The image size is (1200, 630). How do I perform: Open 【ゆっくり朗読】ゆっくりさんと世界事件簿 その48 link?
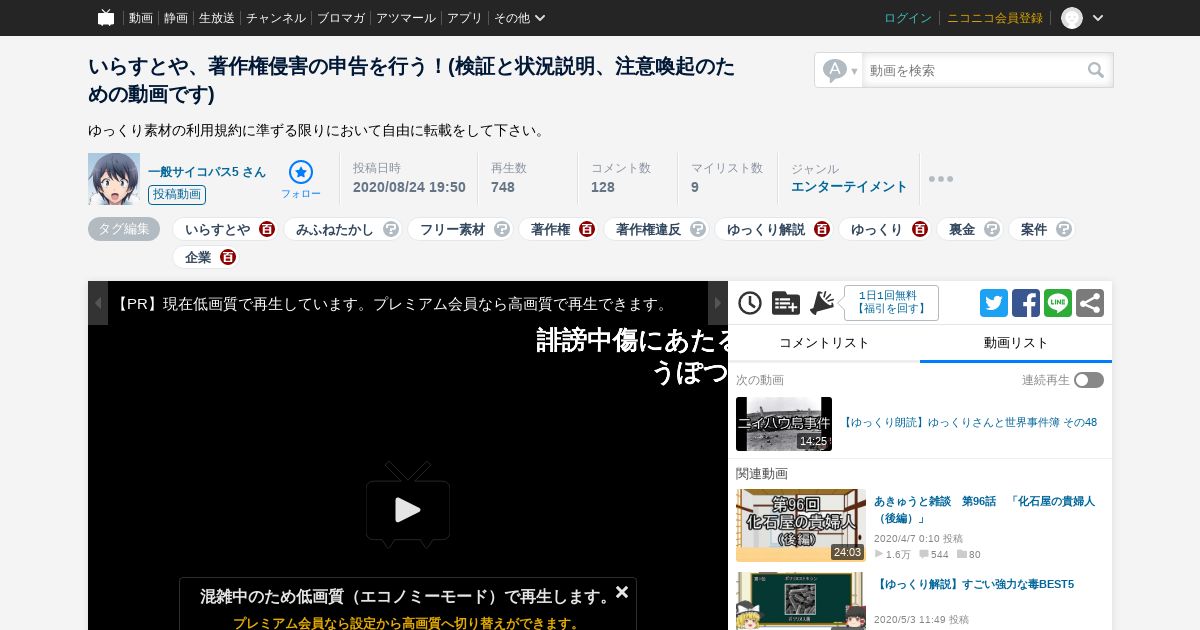coord(968,423)
